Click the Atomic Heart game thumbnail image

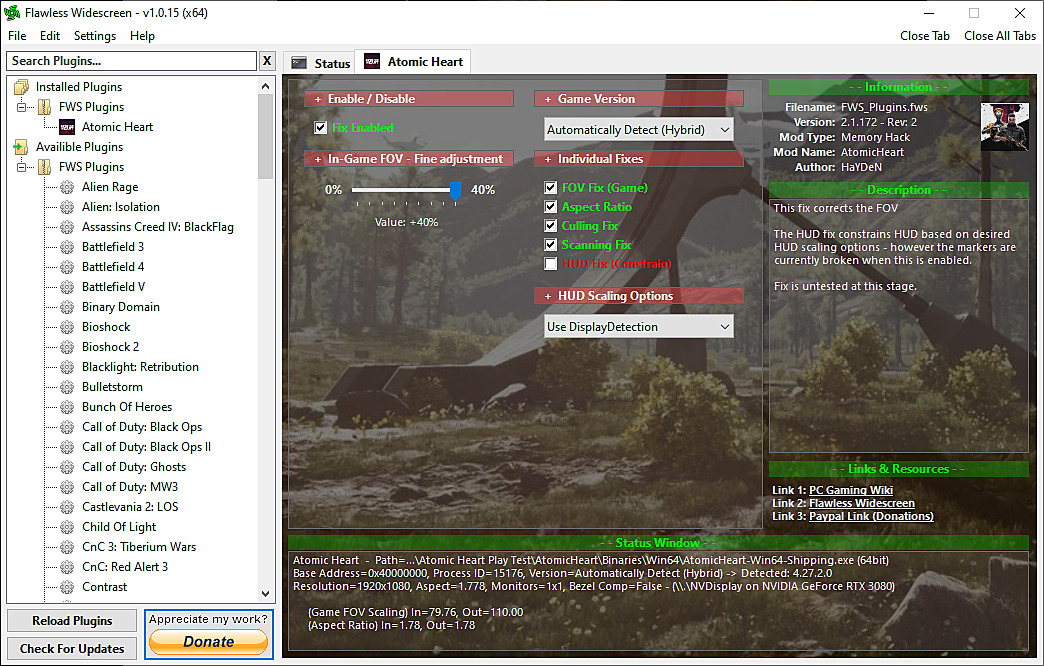coord(1004,127)
